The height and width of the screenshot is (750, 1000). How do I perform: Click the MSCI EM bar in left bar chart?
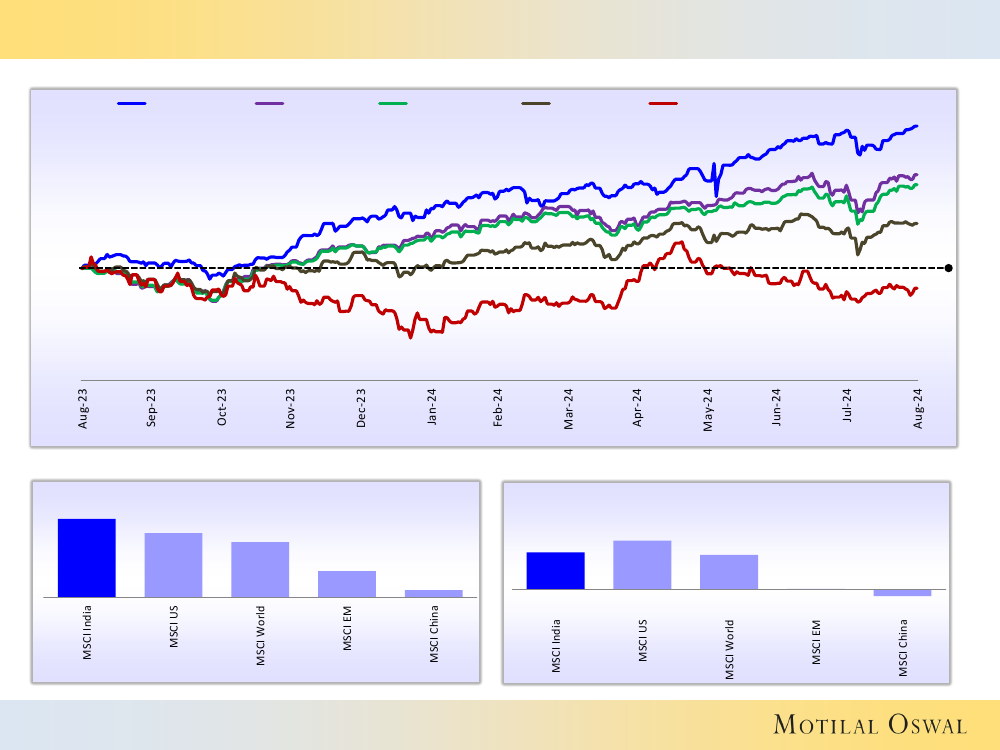[347, 584]
